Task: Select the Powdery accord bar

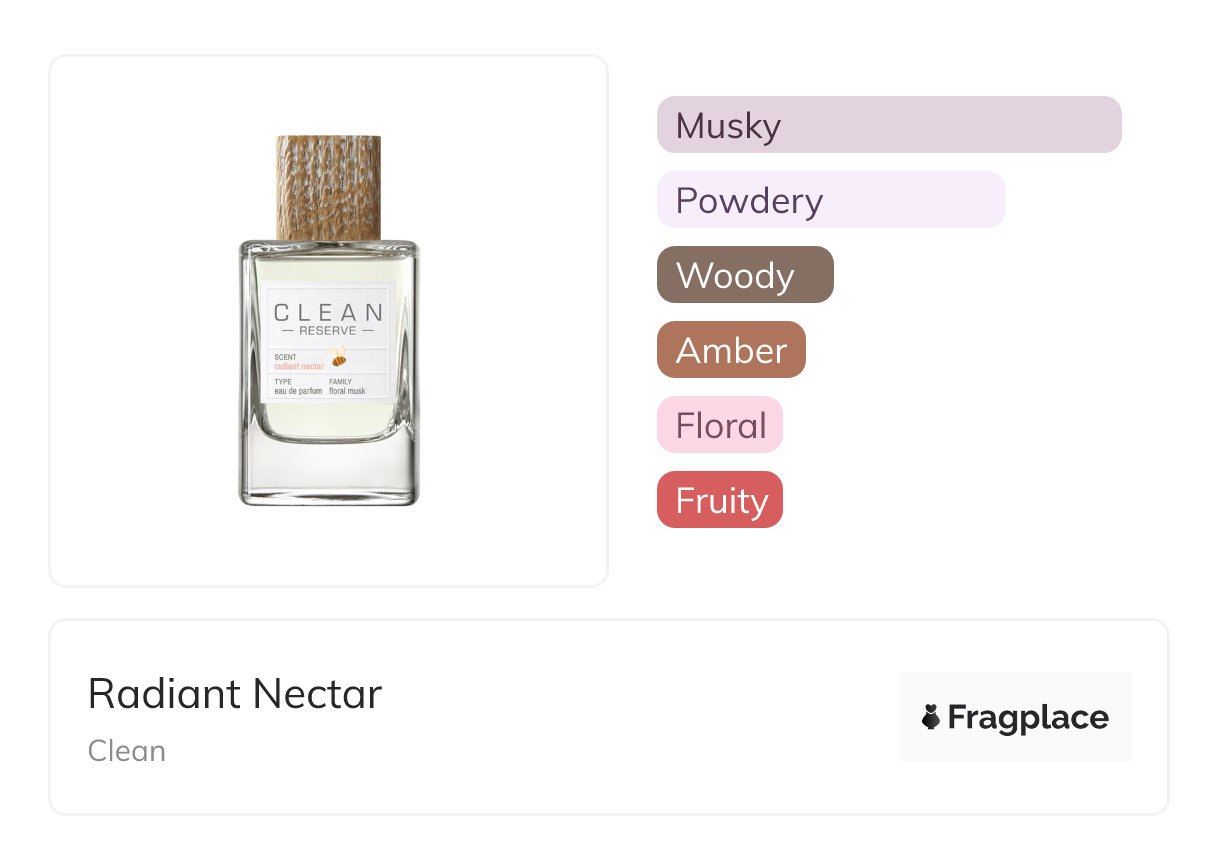Action: (830, 200)
